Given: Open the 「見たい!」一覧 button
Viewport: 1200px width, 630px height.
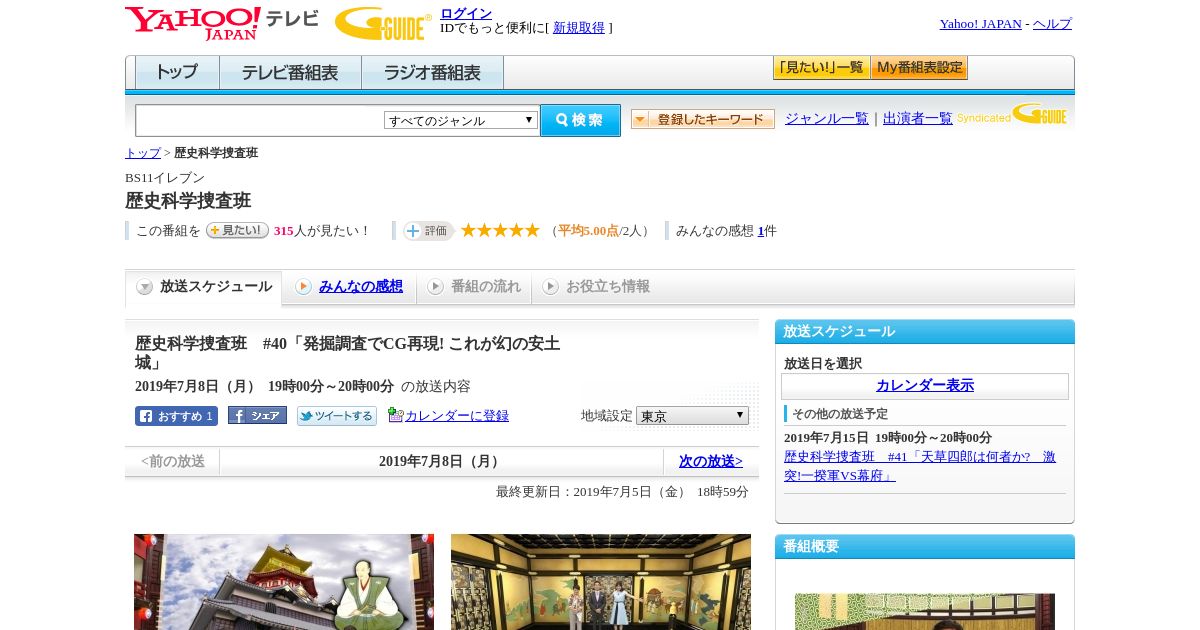Looking at the screenshot, I should tap(821, 68).
